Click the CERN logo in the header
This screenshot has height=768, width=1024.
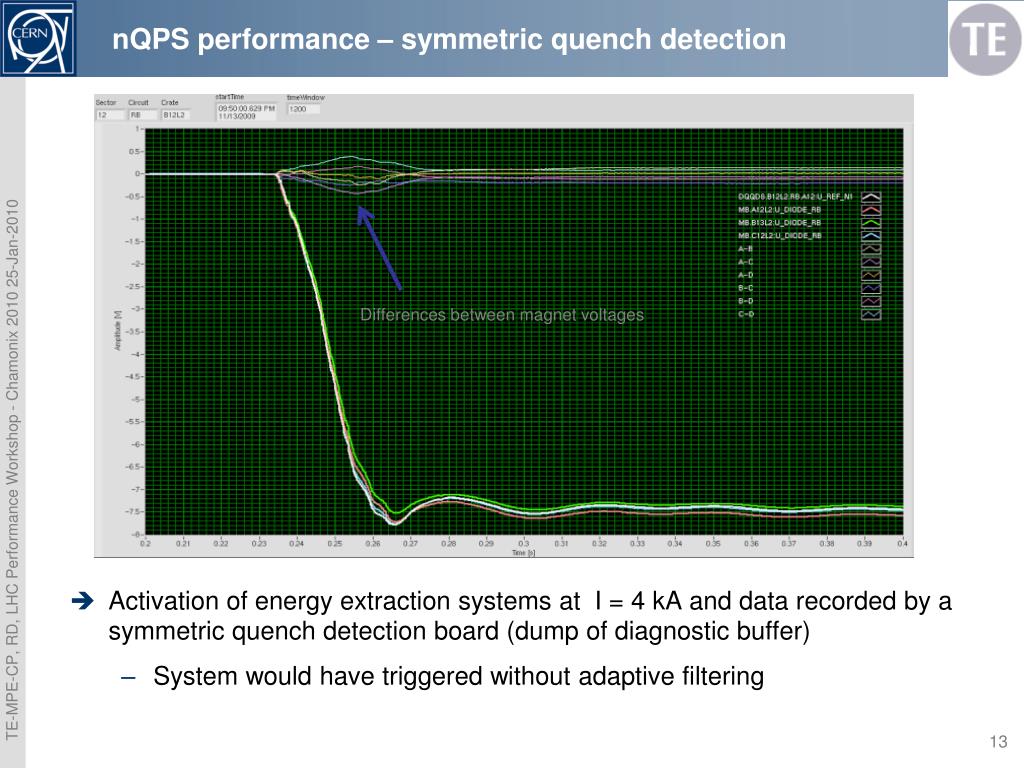[38, 38]
